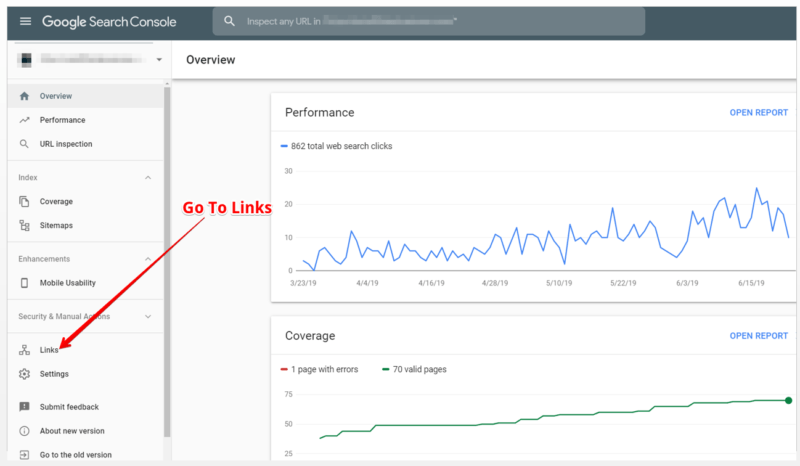Image resolution: width=800 pixels, height=466 pixels.
Task: Click the Performance trend icon
Action: 24,120
